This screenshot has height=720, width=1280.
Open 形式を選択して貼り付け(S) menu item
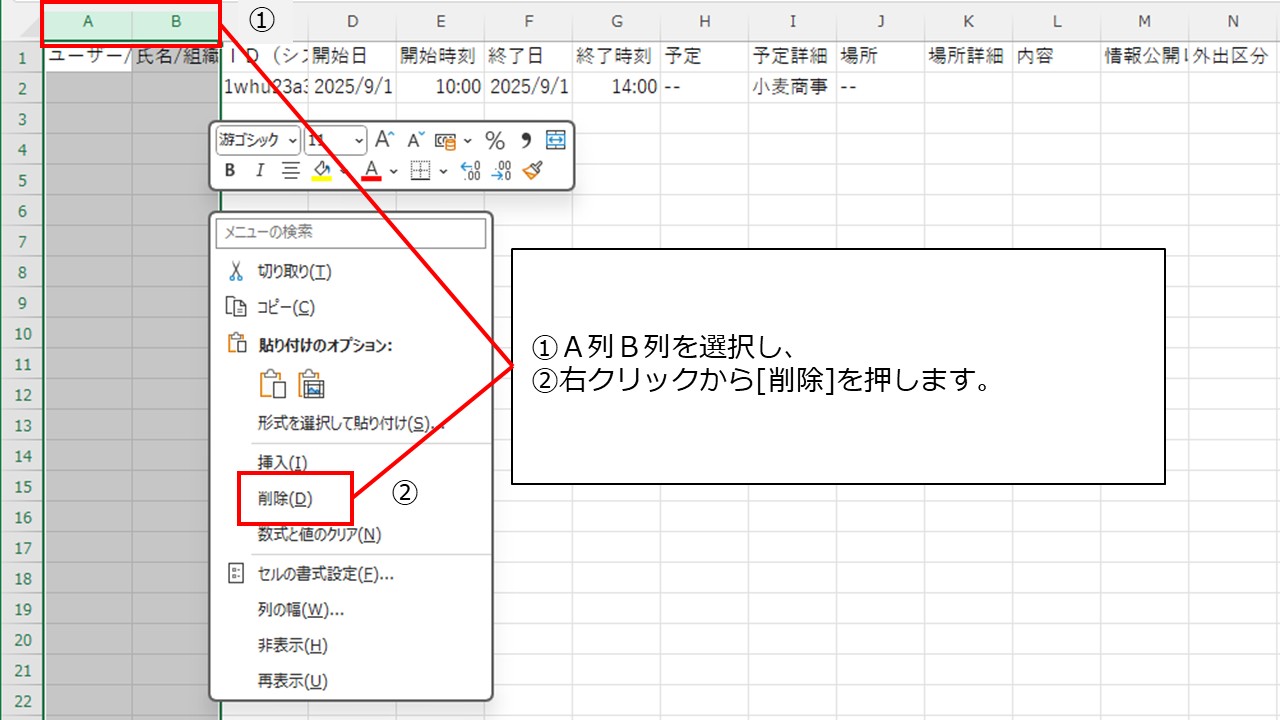(351, 423)
